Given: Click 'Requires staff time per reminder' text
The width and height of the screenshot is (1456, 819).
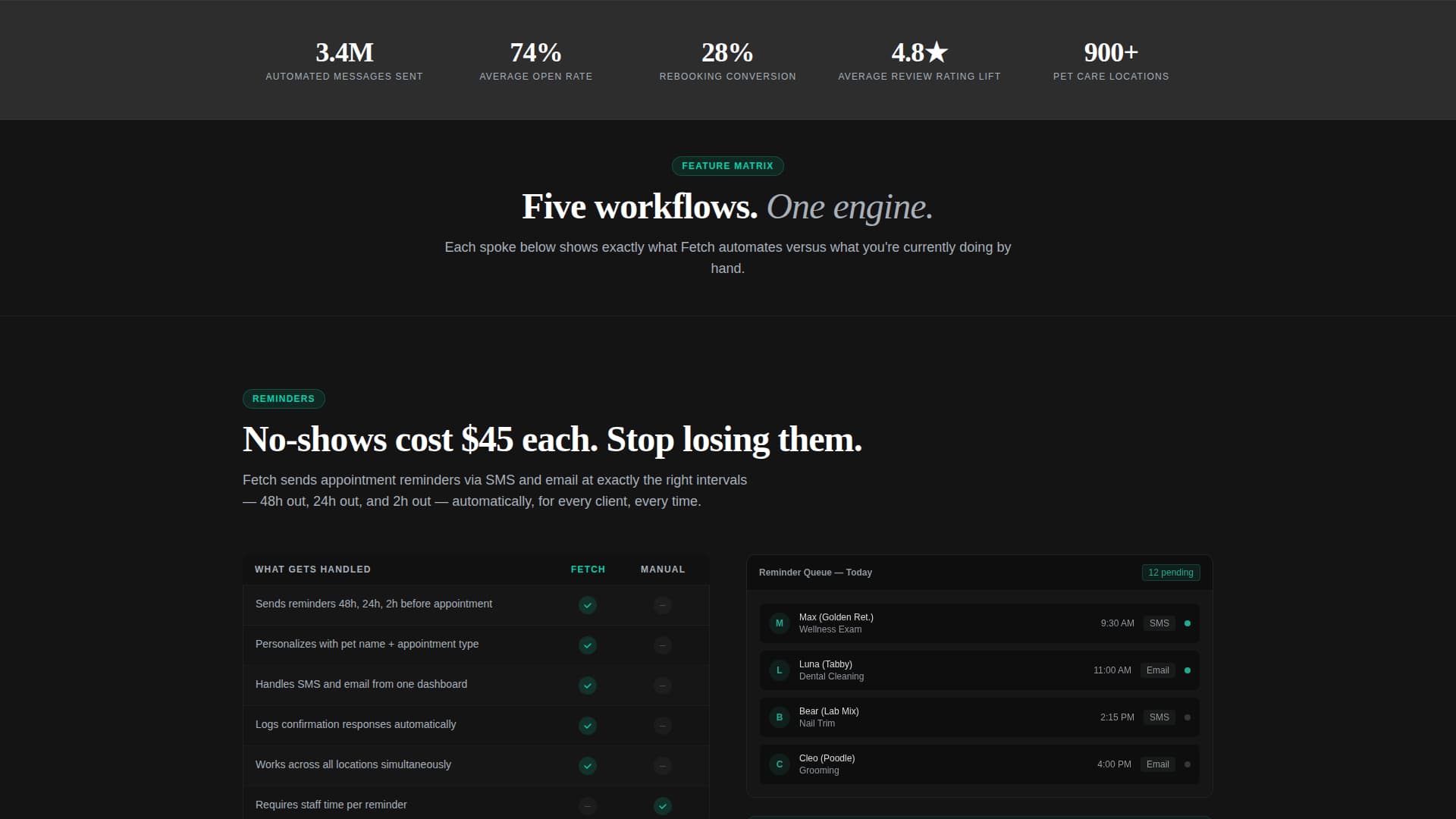Looking at the screenshot, I should pyautogui.click(x=331, y=805).
